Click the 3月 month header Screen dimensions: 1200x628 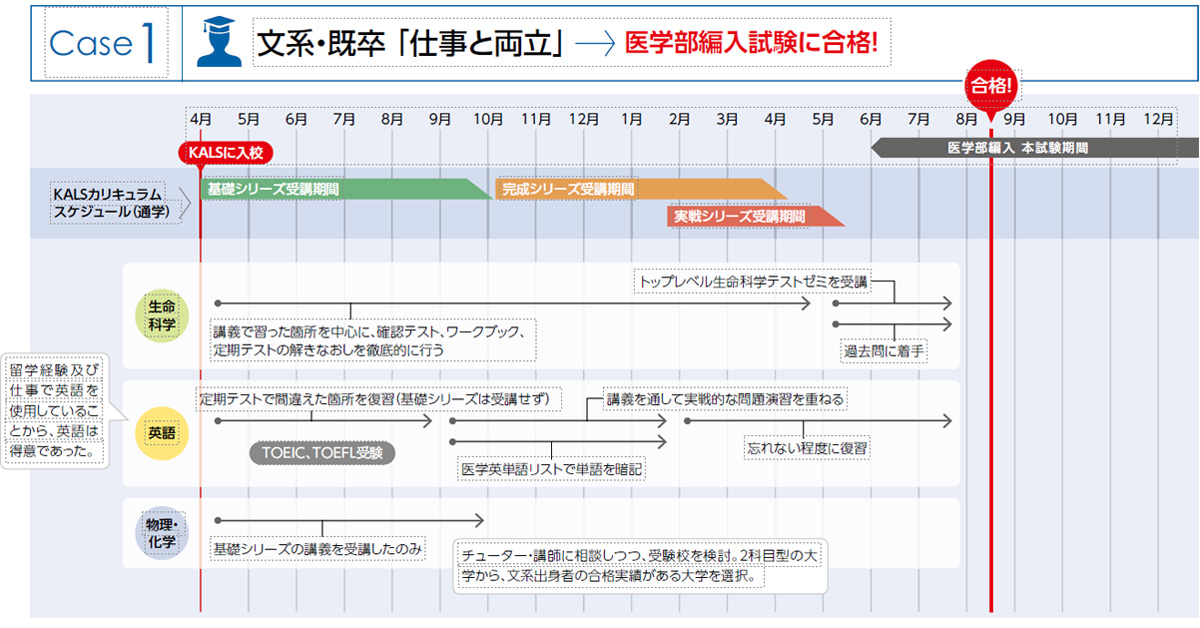coord(728,118)
